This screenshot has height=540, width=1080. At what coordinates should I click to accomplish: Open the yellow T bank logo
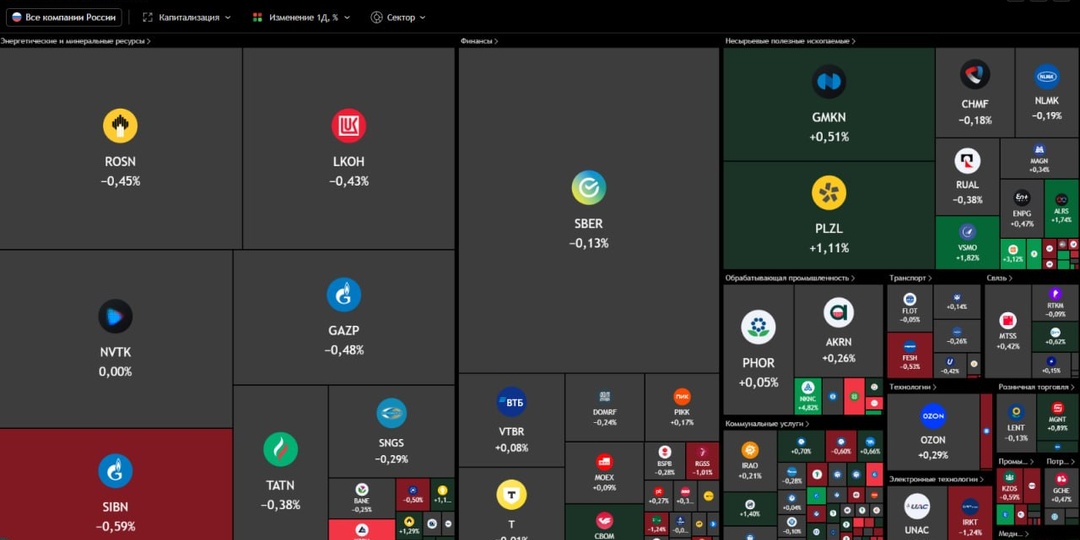point(512,495)
